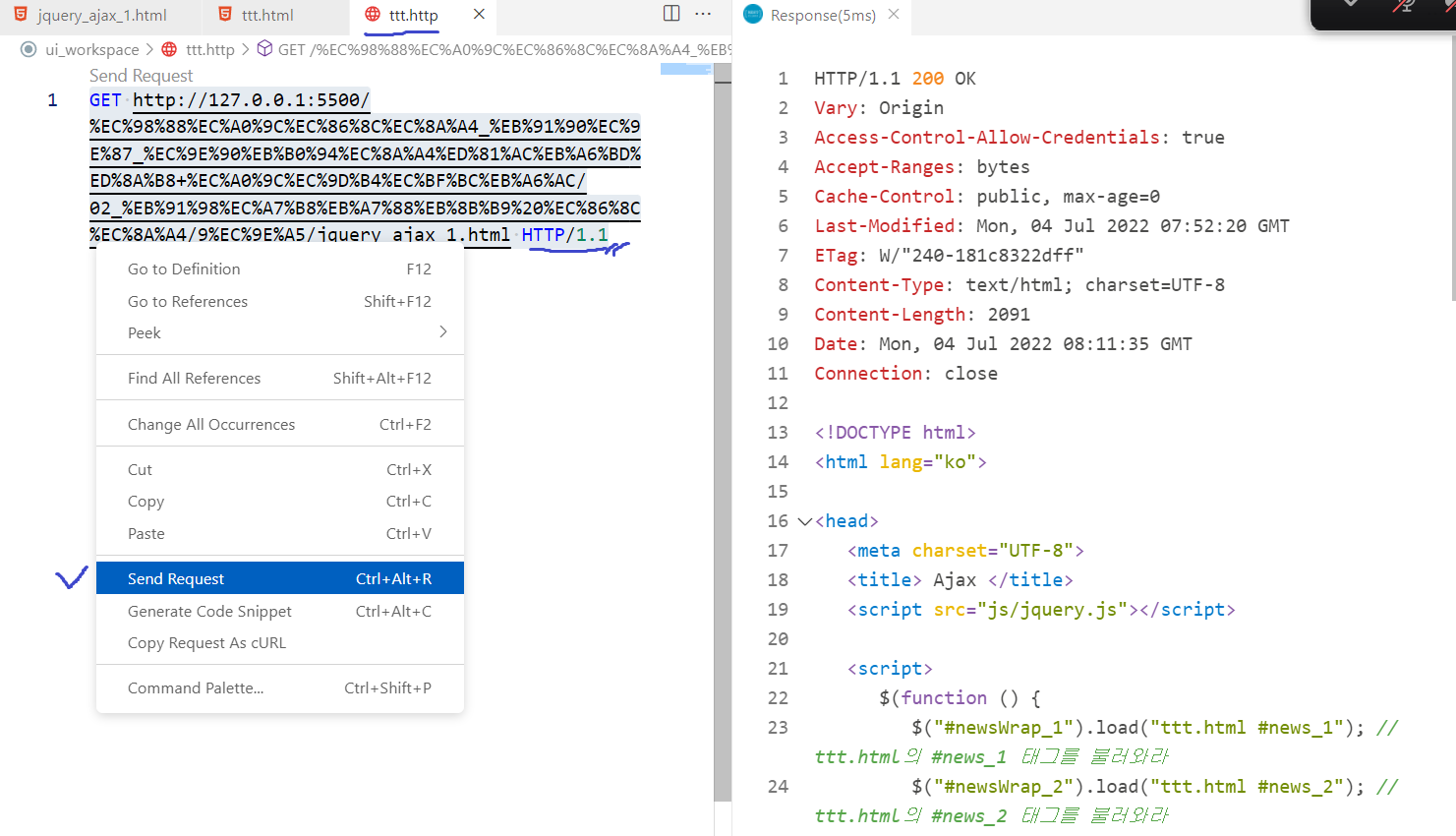The height and width of the screenshot is (836, 1456).
Task: Click the muted microphone icon in overlay
Action: click(x=1403, y=6)
